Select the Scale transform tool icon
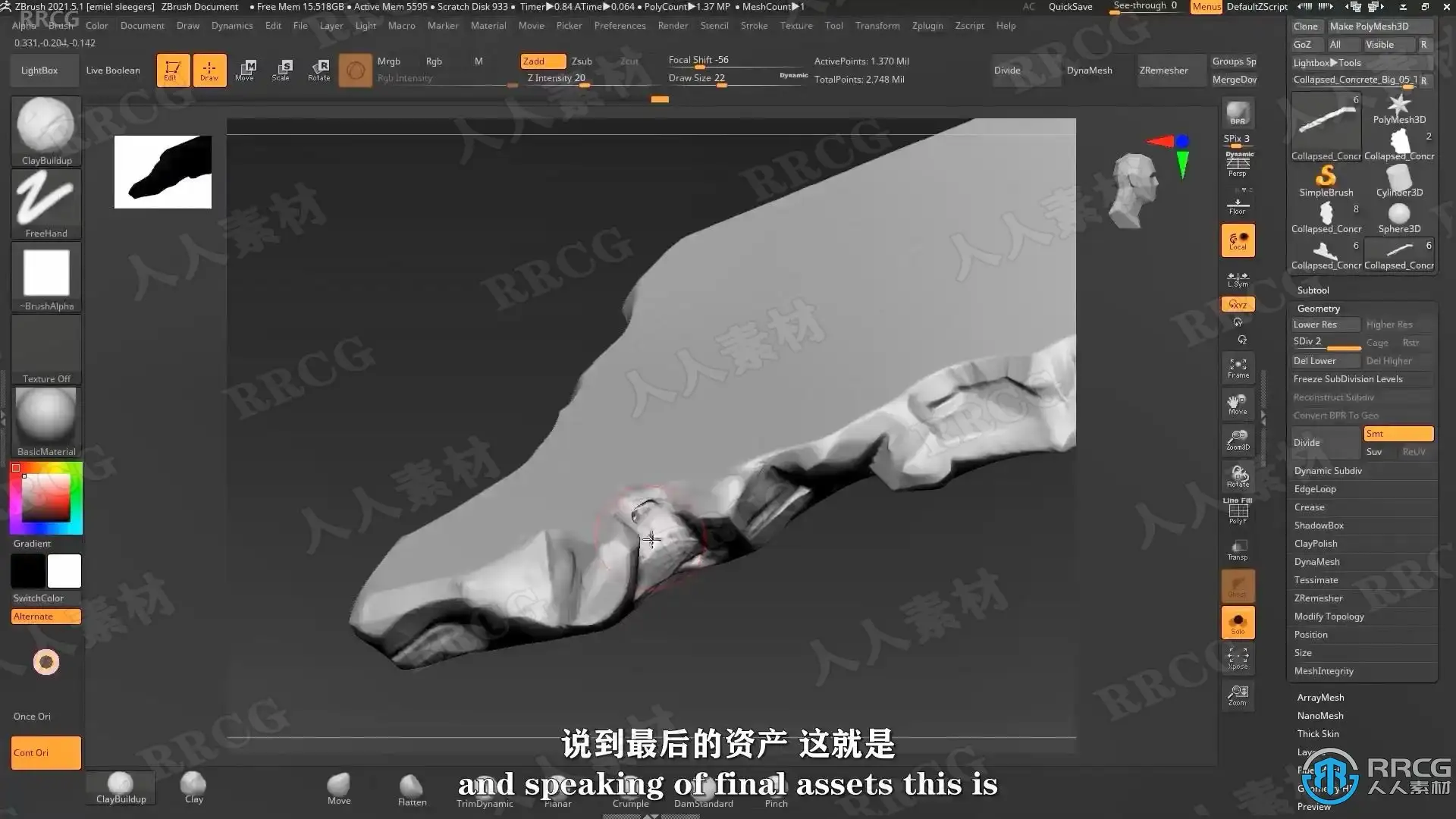Screen dimensions: 1456x819 [281, 70]
